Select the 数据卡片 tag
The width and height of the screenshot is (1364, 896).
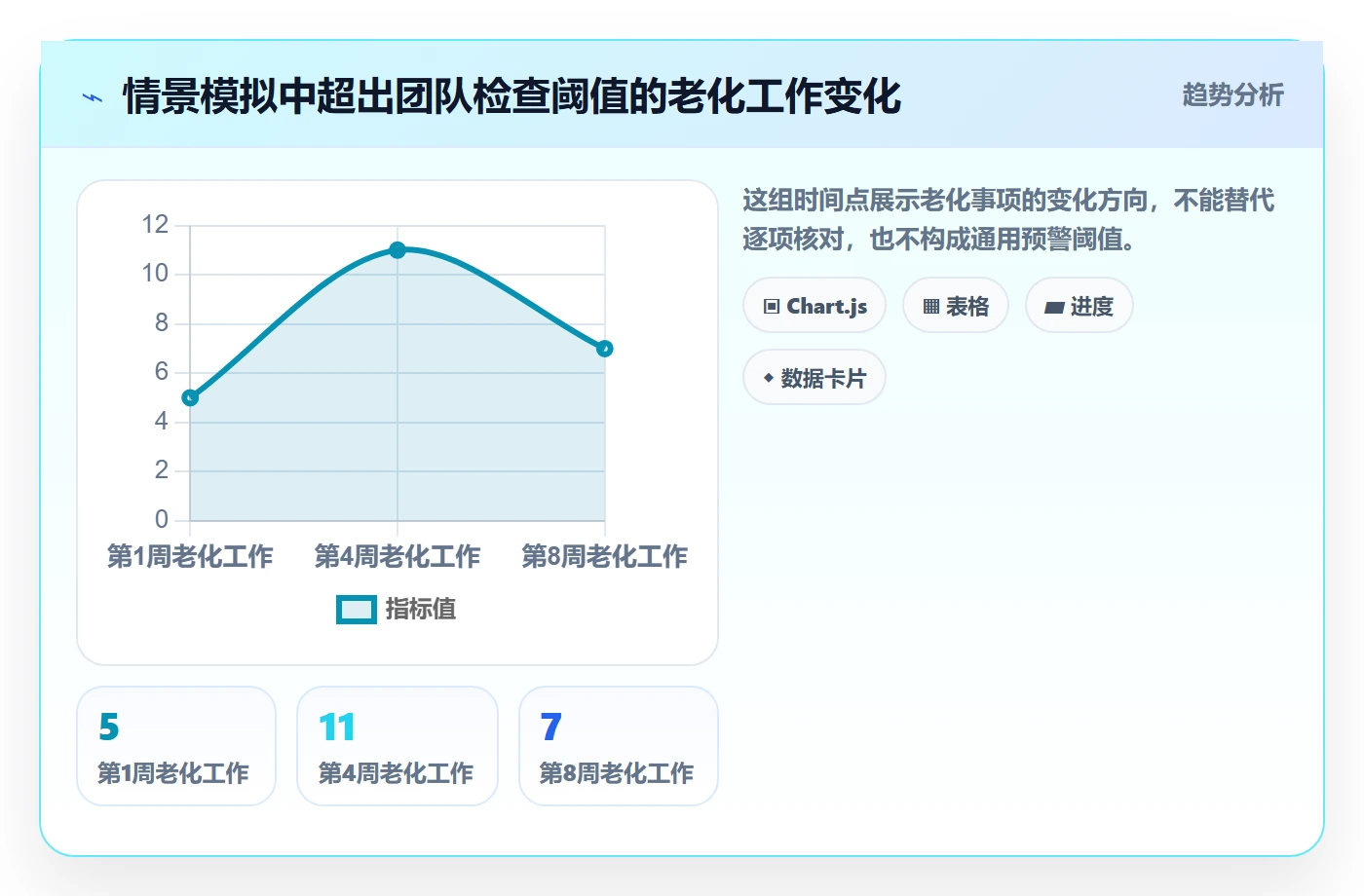coord(815,378)
